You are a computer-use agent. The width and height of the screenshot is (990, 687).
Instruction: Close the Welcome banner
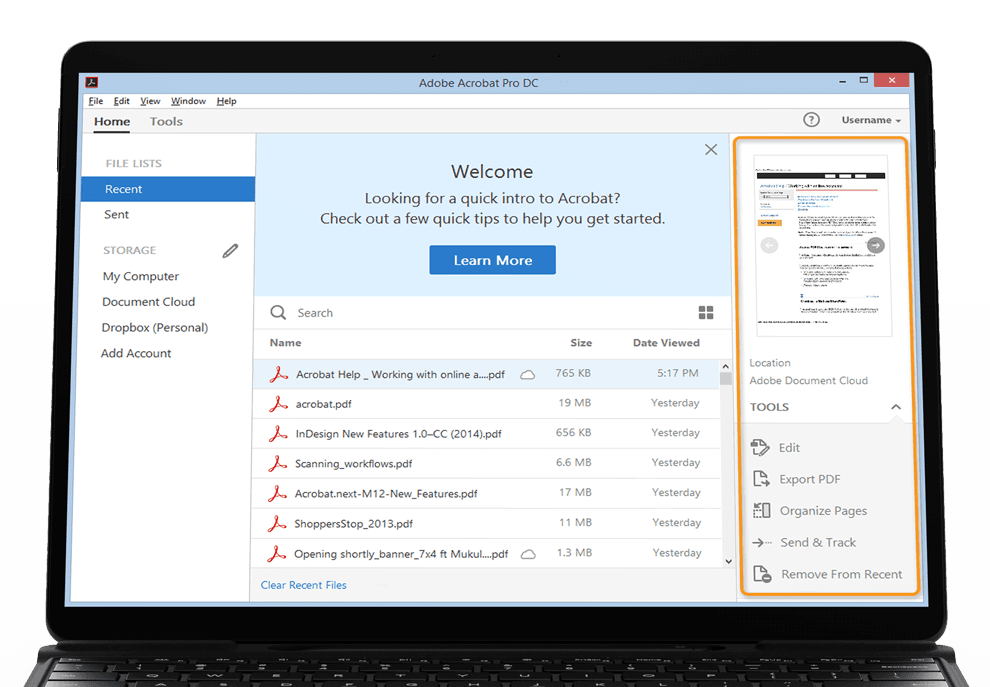click(711, 150)
